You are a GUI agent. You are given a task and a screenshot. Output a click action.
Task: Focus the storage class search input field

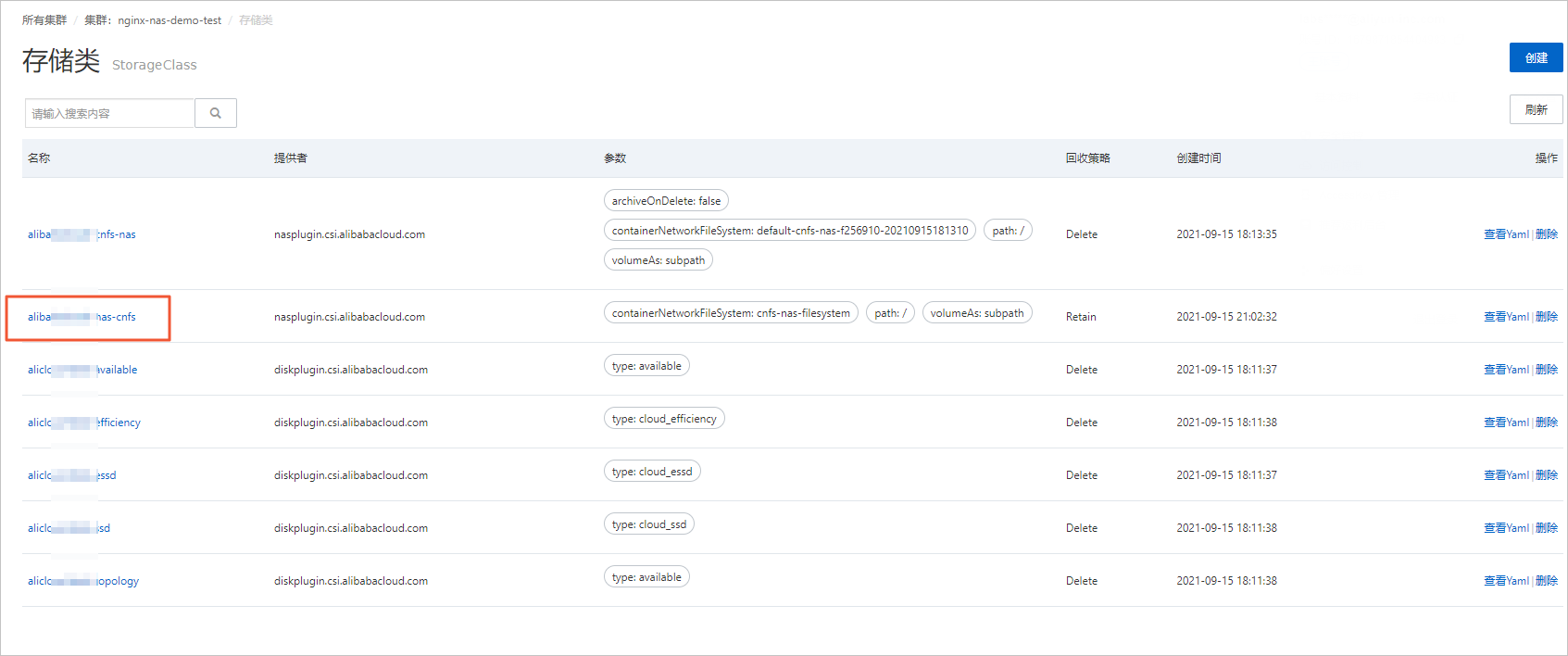109,113
